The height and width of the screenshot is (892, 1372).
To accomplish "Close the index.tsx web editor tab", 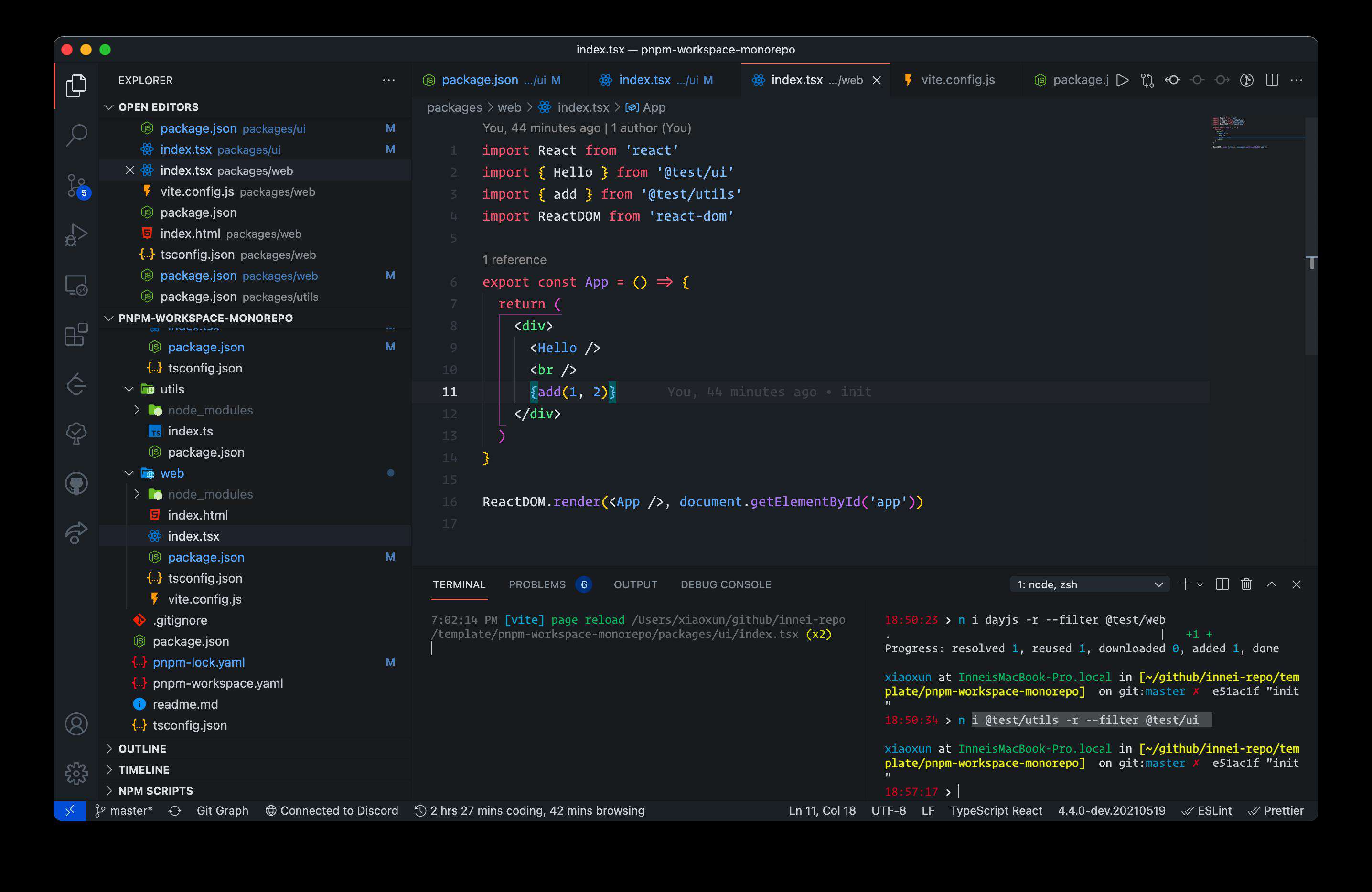I will (877, 80).
